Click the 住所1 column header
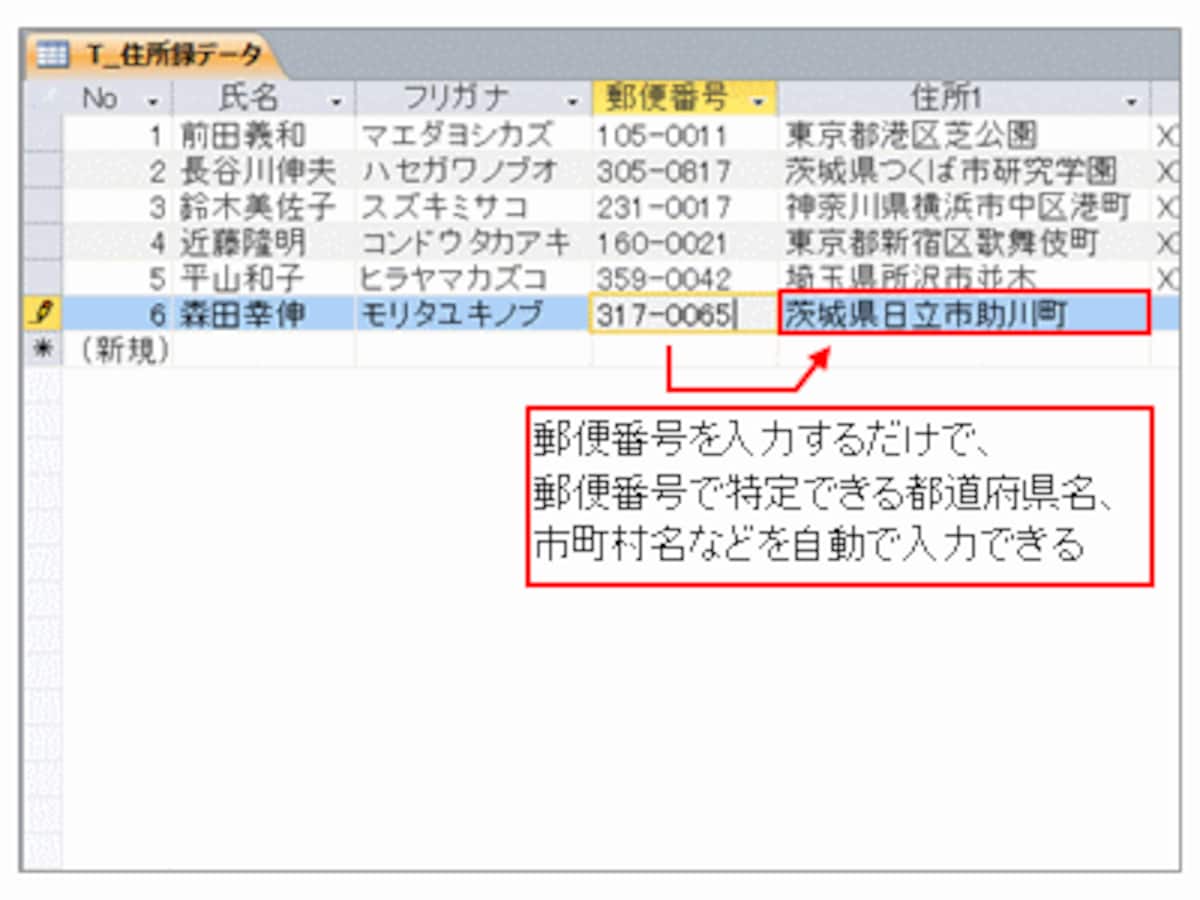1200x900 pixels. coord(964,99)
